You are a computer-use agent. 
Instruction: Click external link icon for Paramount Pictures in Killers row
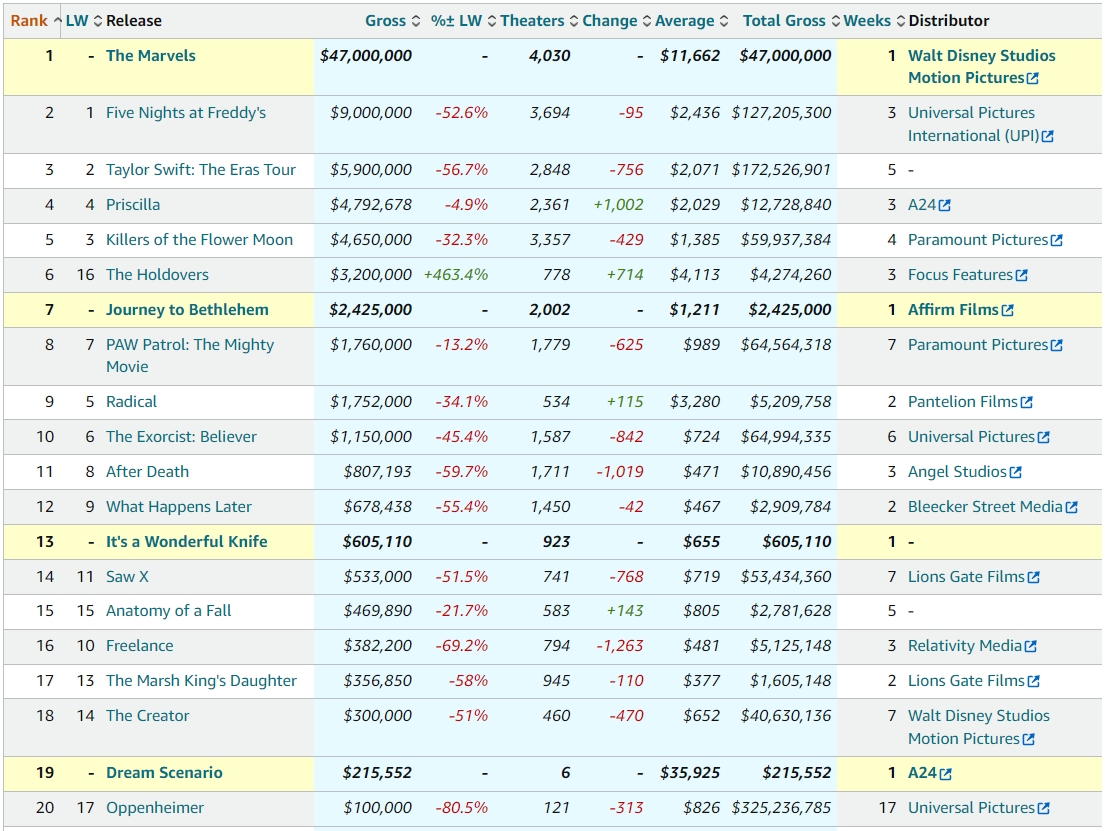tap(1056, 240)
